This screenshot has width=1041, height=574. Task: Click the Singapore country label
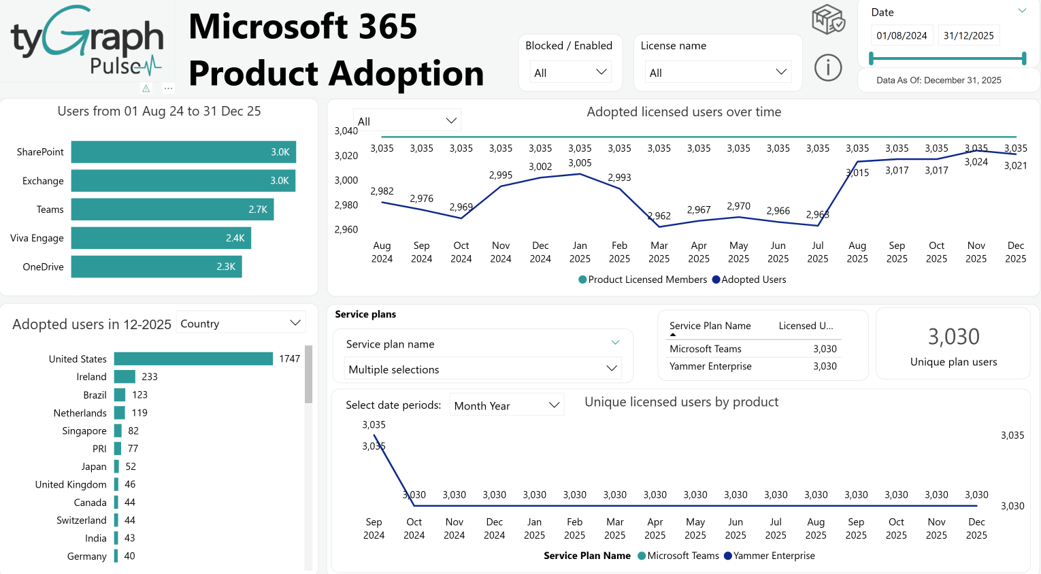pos(84,431)
